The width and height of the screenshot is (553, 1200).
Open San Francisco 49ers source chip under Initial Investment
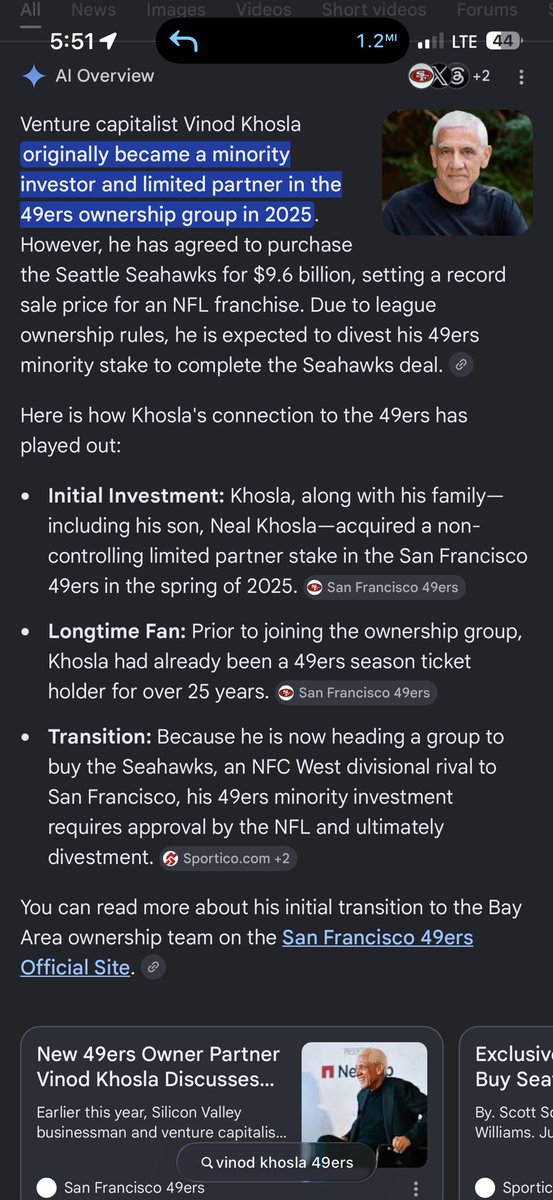(x=385, y=587)
